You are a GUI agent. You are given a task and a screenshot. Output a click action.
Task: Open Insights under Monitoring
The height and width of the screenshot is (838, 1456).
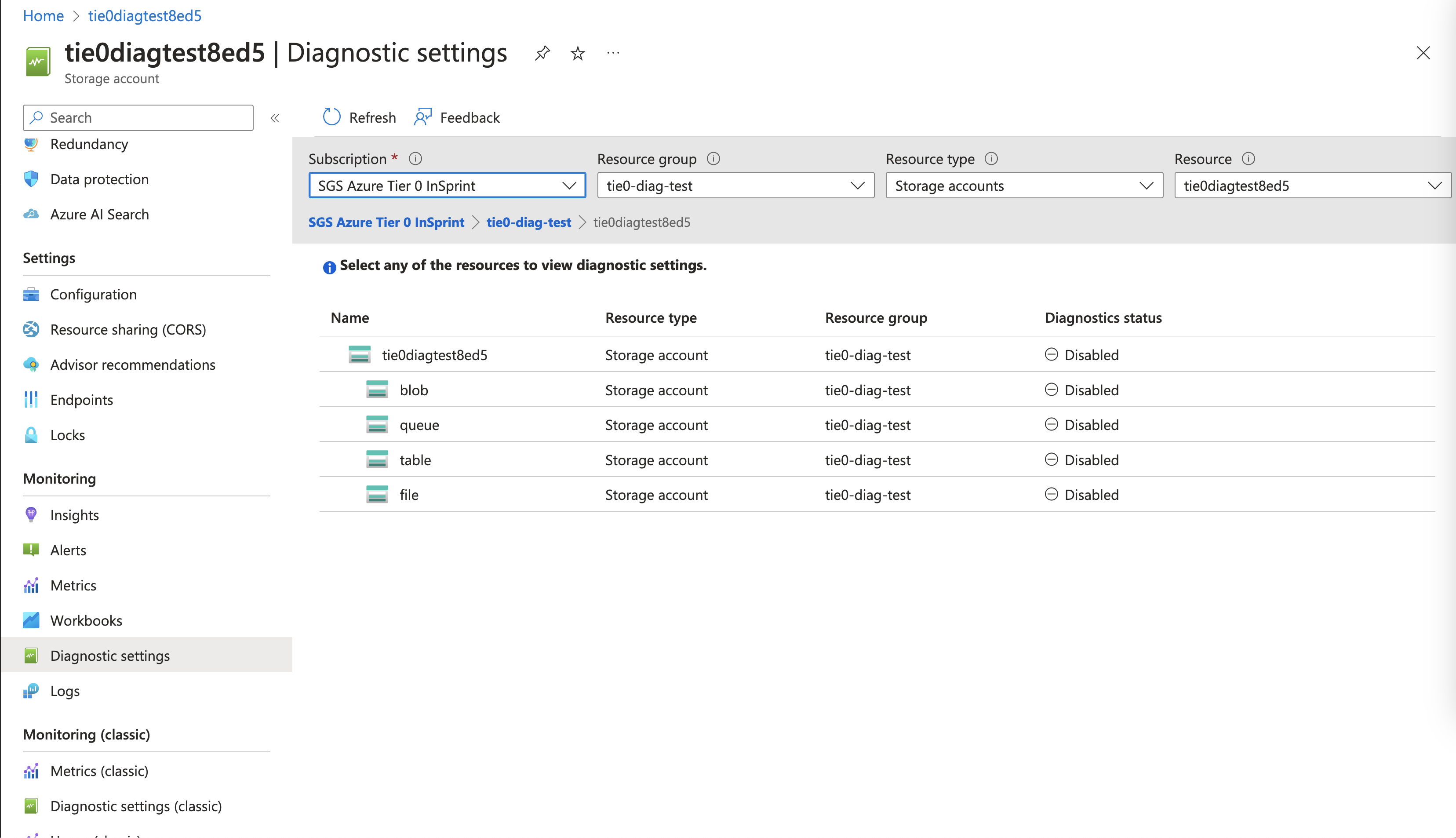point(75,514)
